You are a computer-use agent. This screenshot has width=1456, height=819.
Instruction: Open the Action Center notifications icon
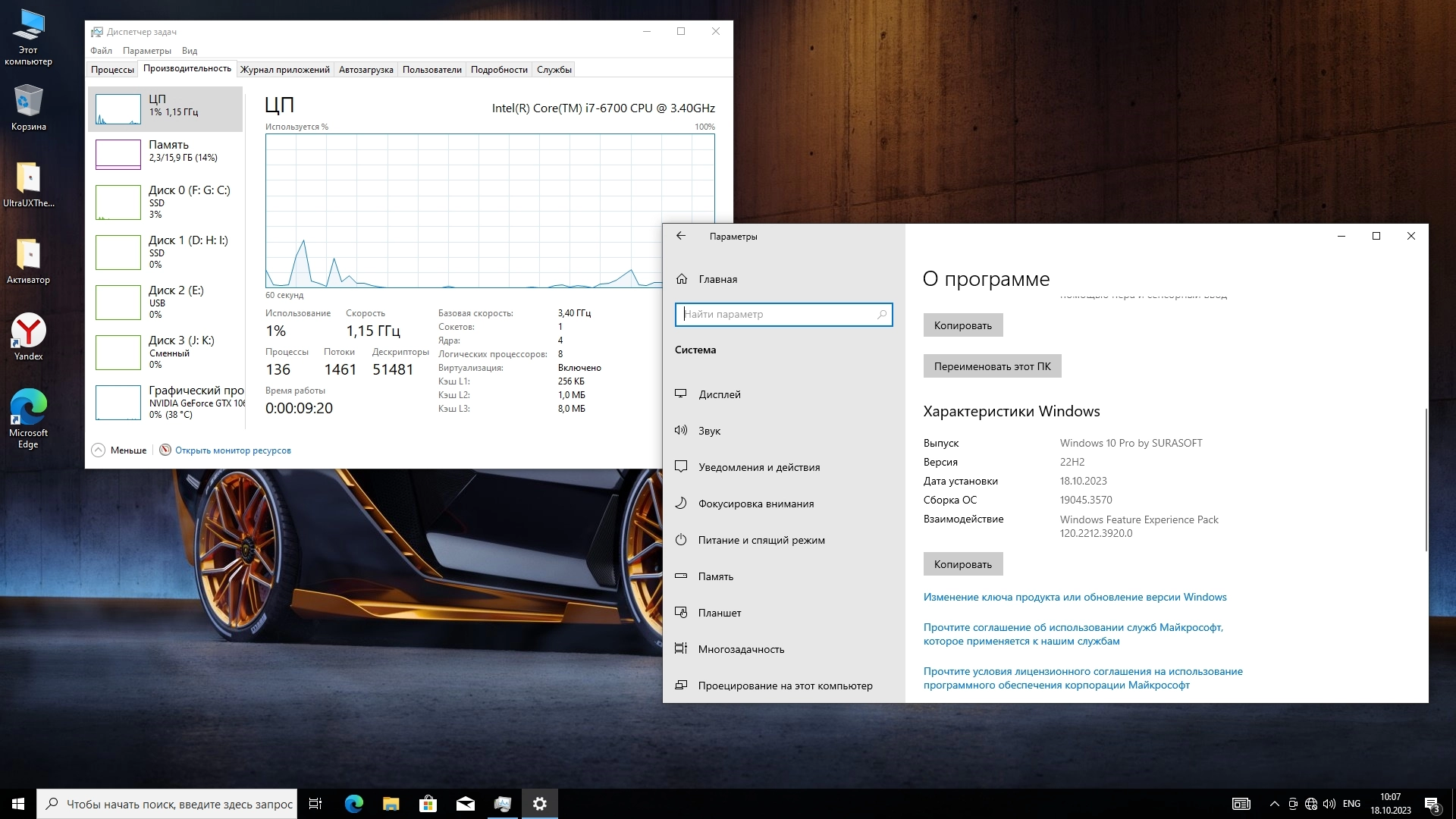pos(1432,804)
